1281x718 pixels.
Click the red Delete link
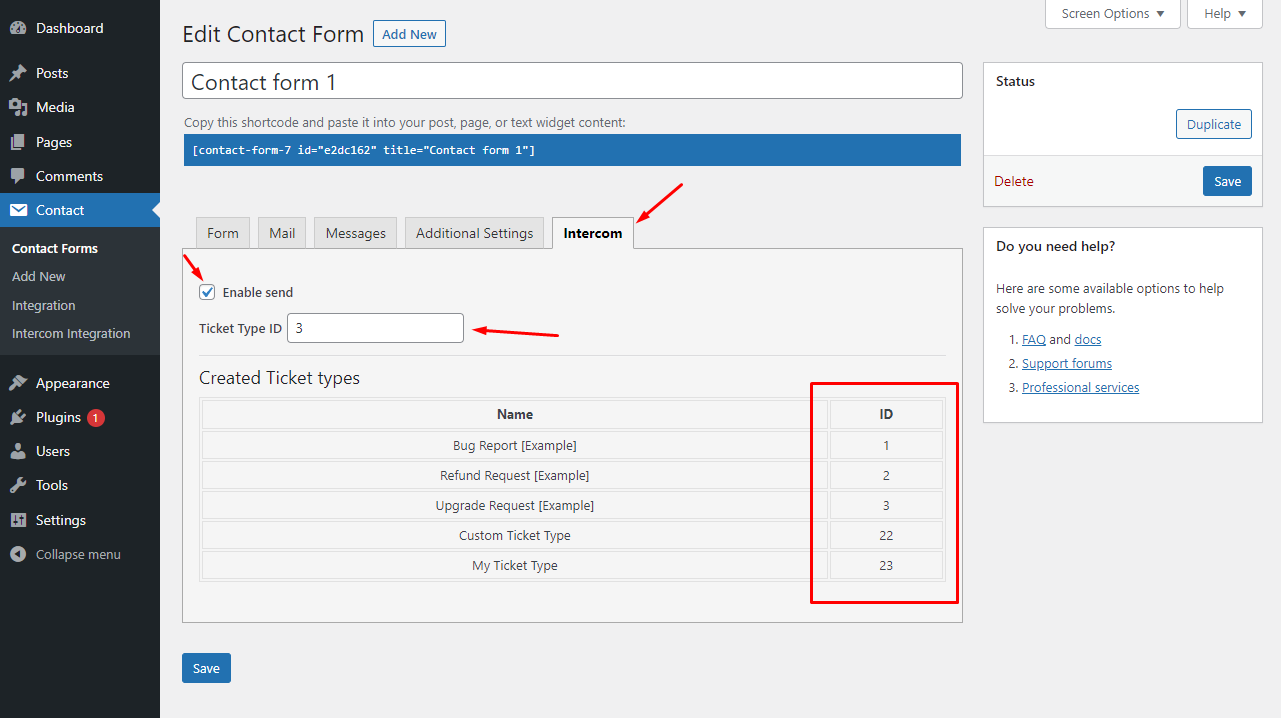[x=1014, y=181]
